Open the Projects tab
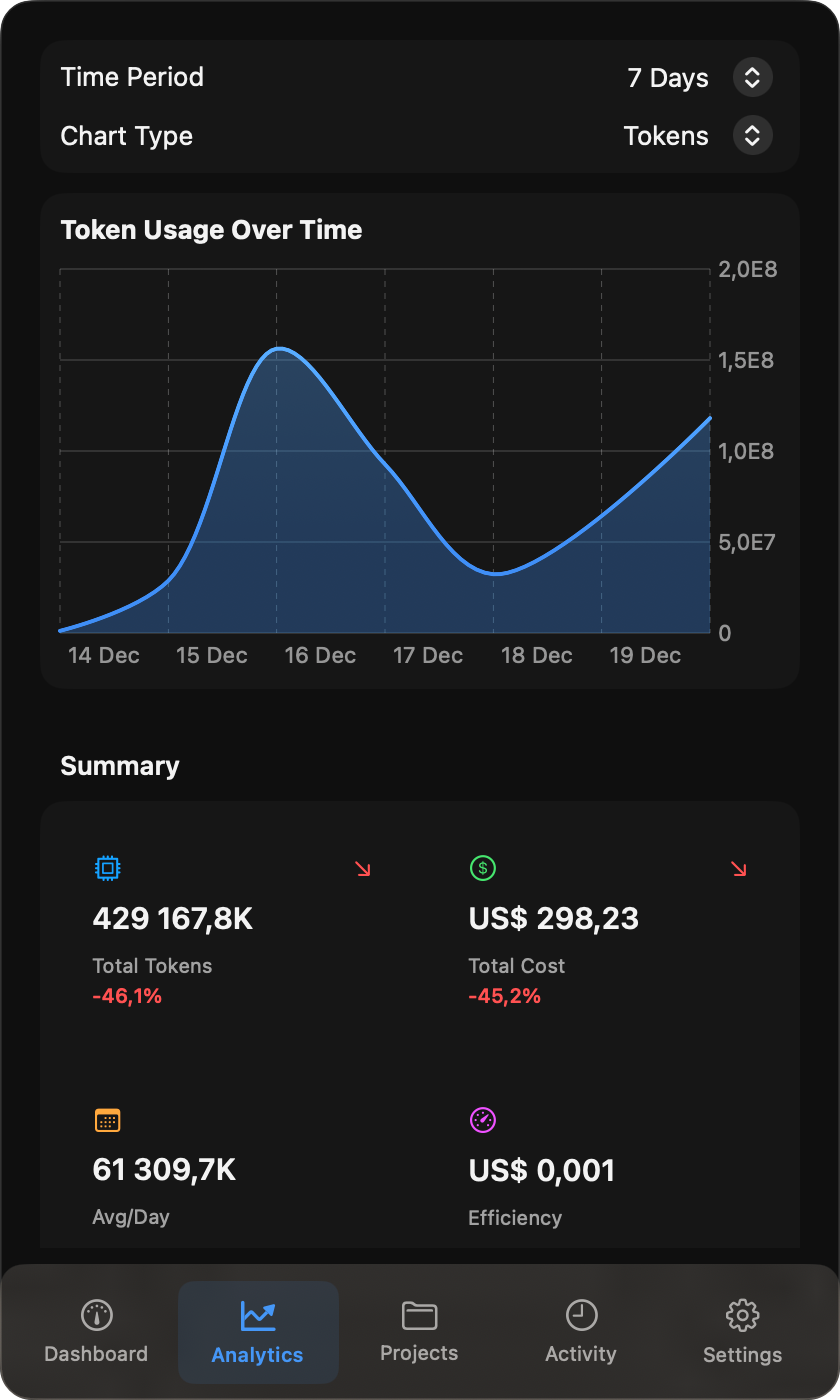This screenshot has width=840, height=1400. click(419, 1332)
